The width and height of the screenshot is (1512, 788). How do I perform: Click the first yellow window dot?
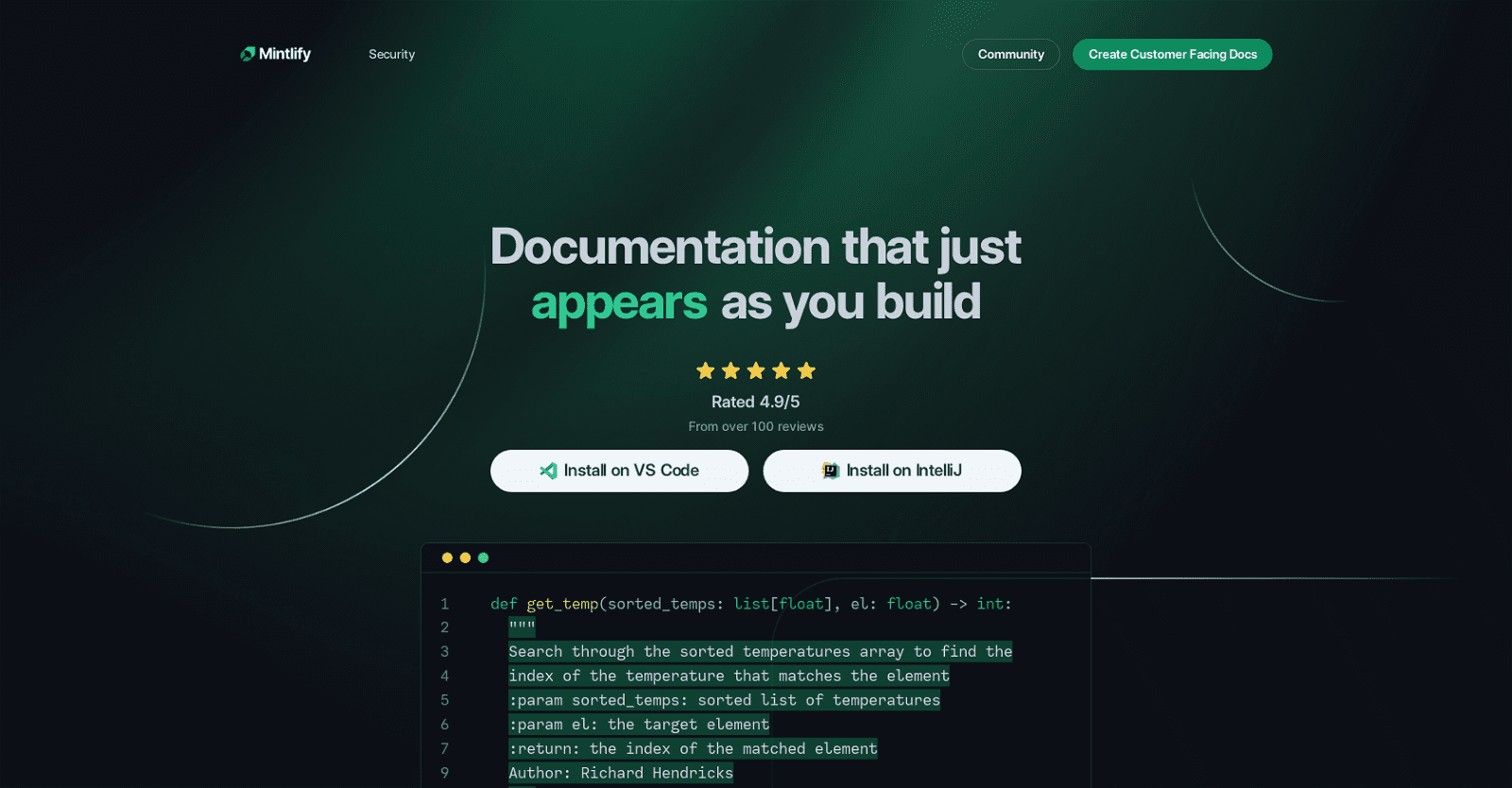point(447,557)
